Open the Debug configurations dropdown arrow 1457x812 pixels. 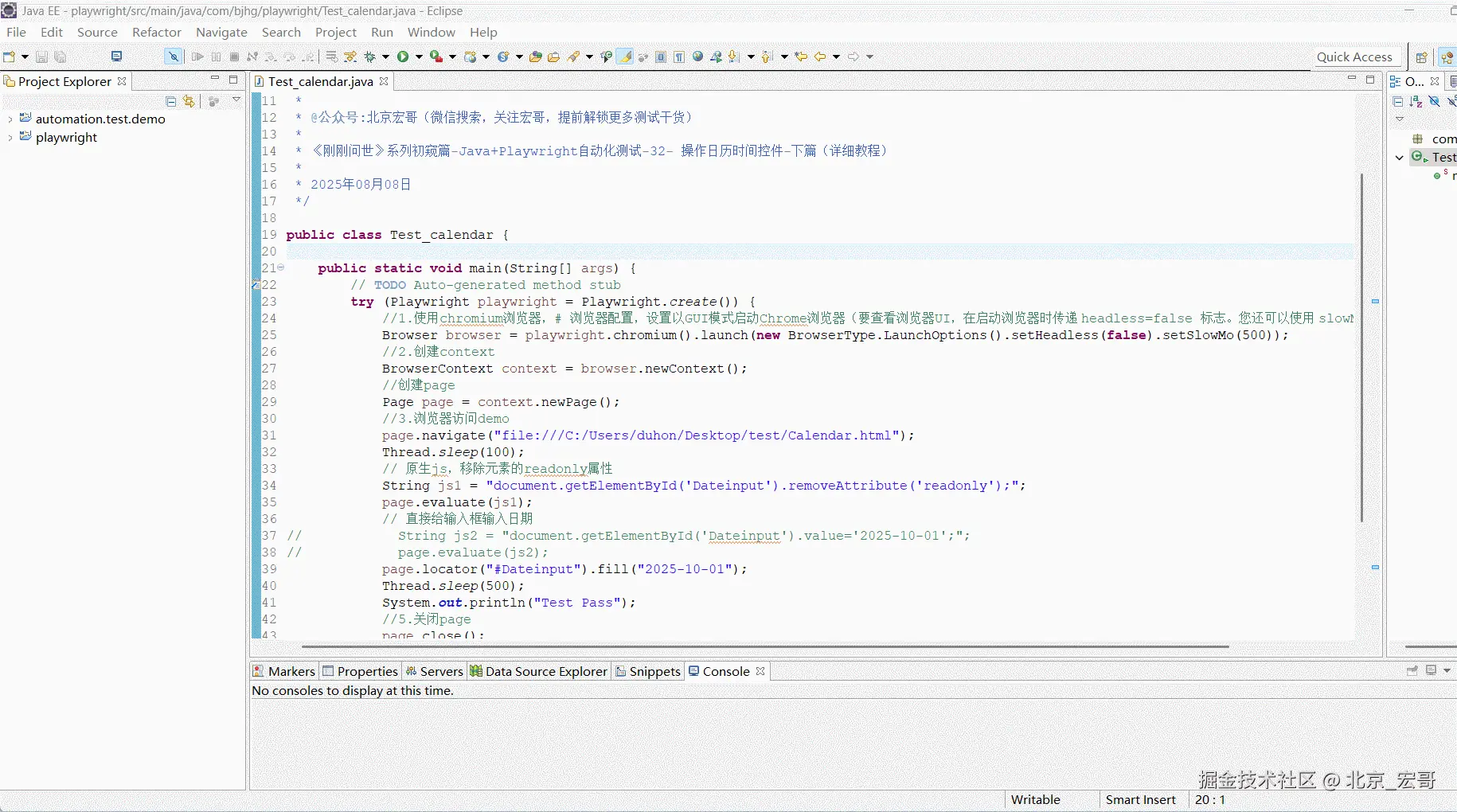[385, 57]
